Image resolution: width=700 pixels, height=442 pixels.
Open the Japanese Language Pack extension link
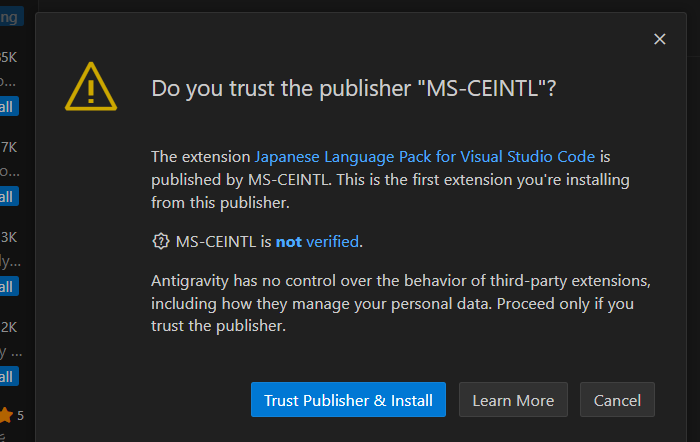pyautogui.click(x=425, y=157)
